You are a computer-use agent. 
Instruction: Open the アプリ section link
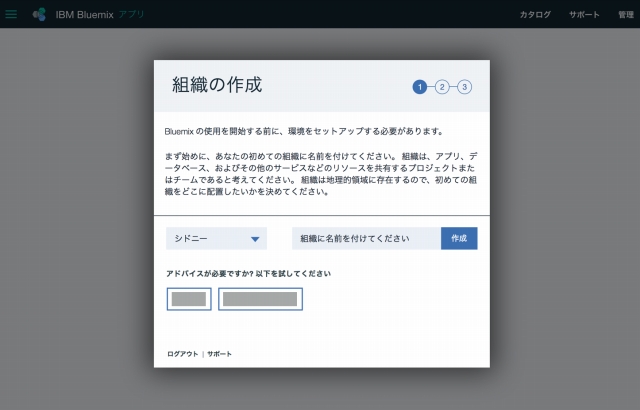pos(131,15)
